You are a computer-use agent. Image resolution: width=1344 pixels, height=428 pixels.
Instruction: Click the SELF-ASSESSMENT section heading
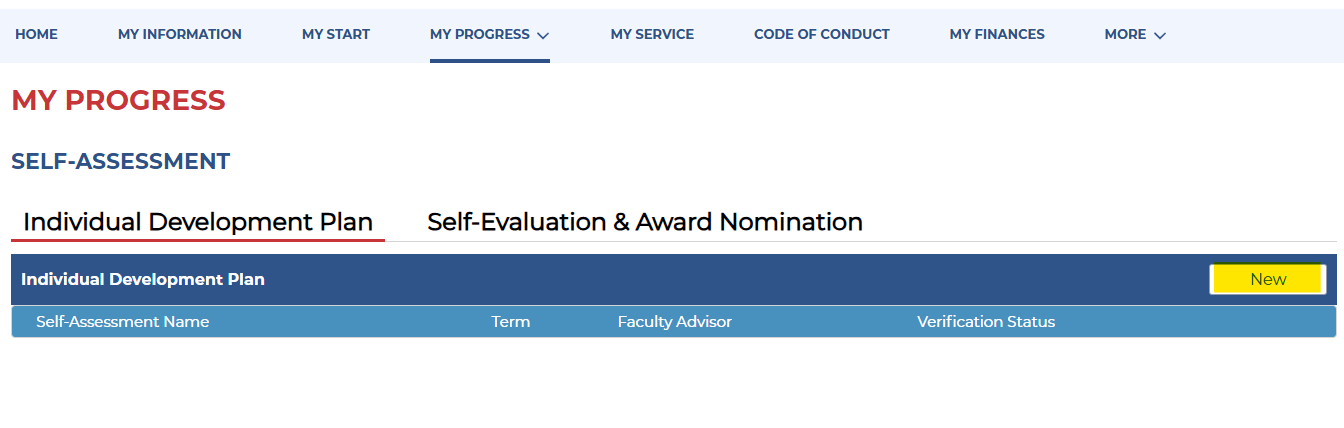[x=120, y=161]
